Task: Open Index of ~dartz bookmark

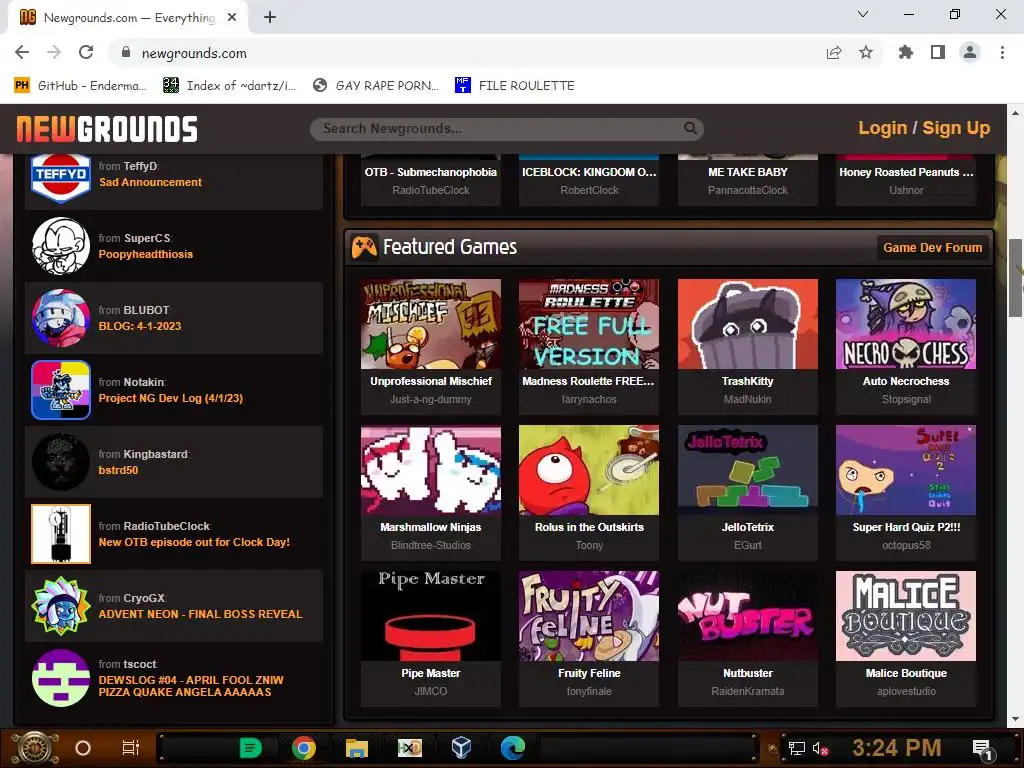Action: coord(230,86)
